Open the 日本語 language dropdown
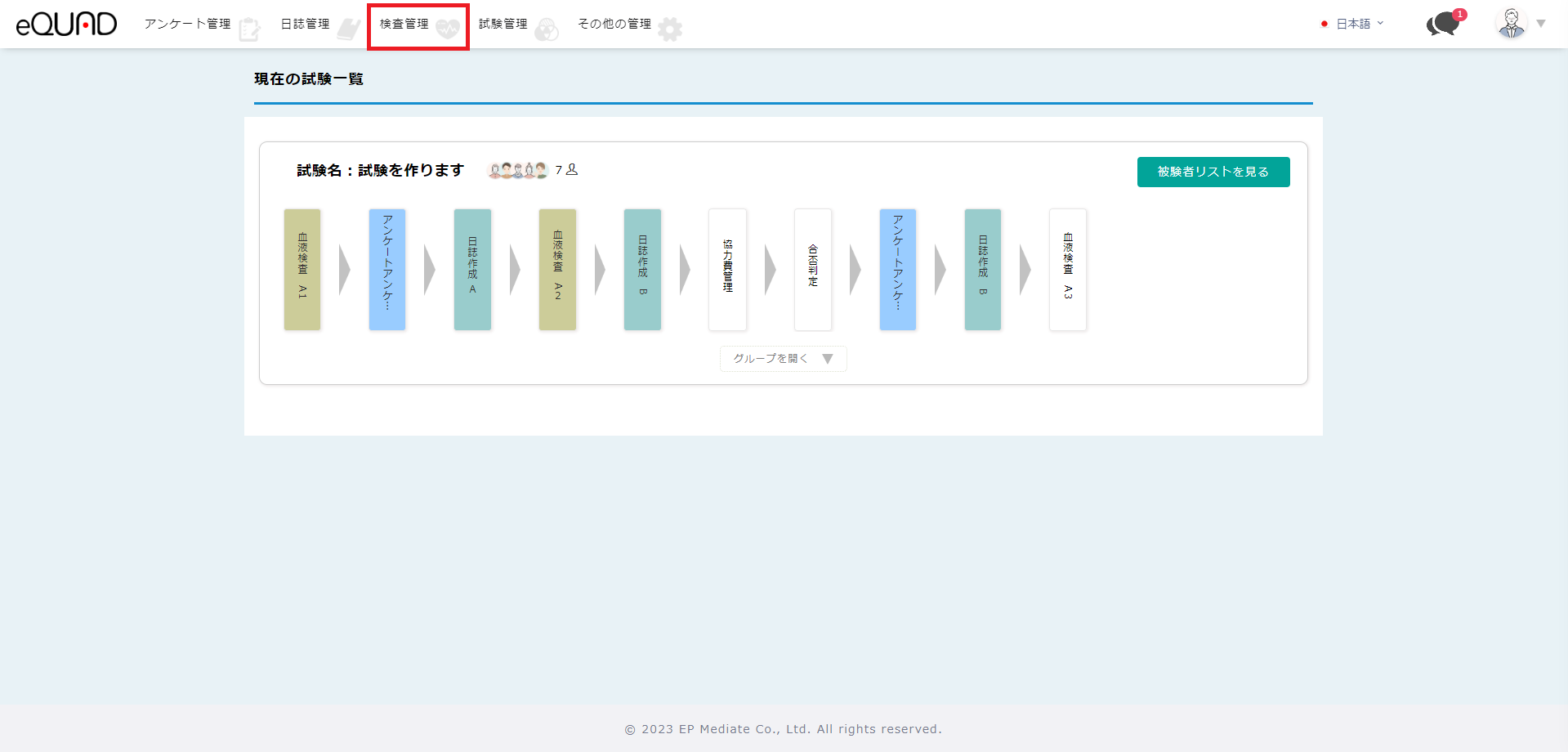This screenshot has width=1568, height=752. 1353,24
